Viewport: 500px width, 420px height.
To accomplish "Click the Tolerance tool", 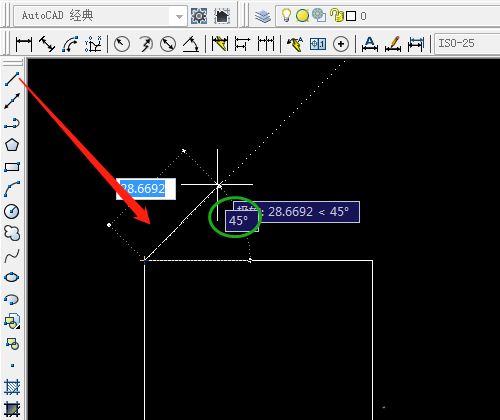I will pyautogui.click(x=318, y=44).
